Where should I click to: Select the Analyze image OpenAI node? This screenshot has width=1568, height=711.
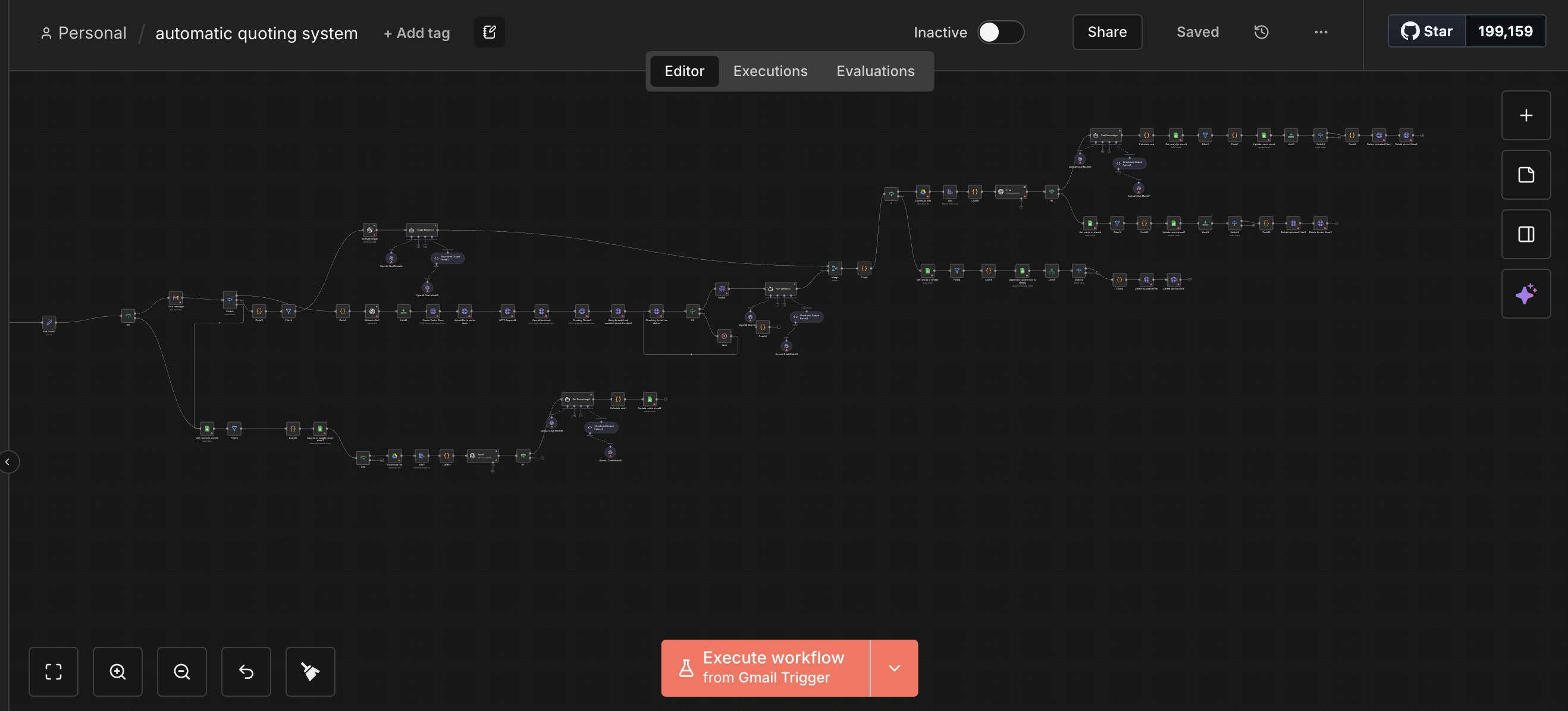[x=369, y=230]
